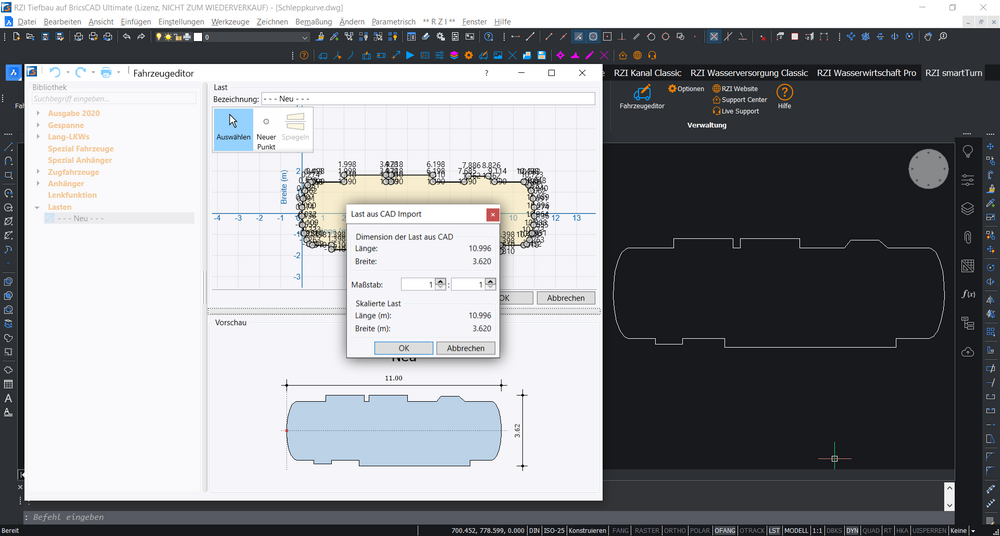Toggle OTRACK in status bar
This screenshot has width=1000, height=536.
tap(751, 530)
